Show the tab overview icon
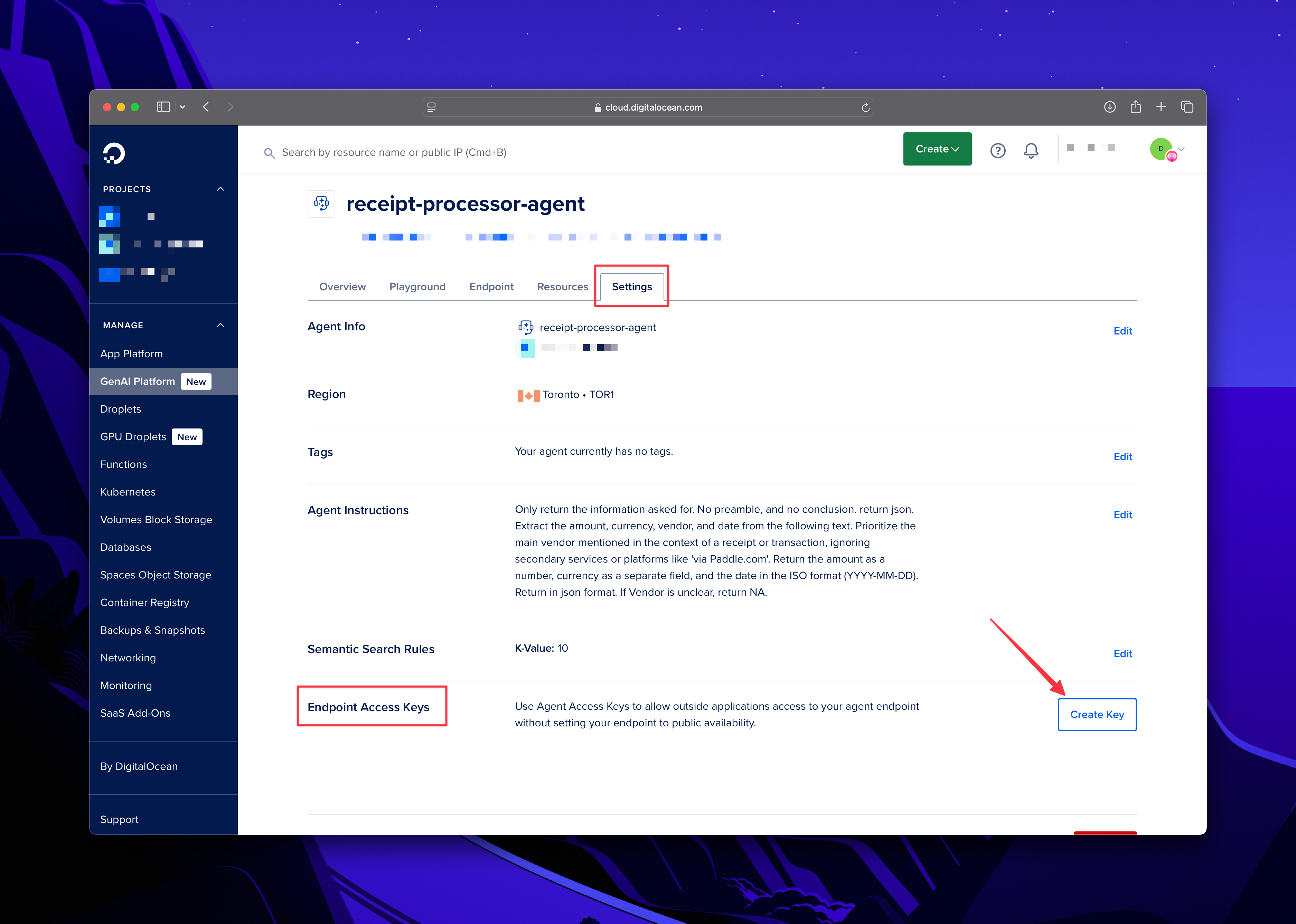 (x=1187, y=107)
